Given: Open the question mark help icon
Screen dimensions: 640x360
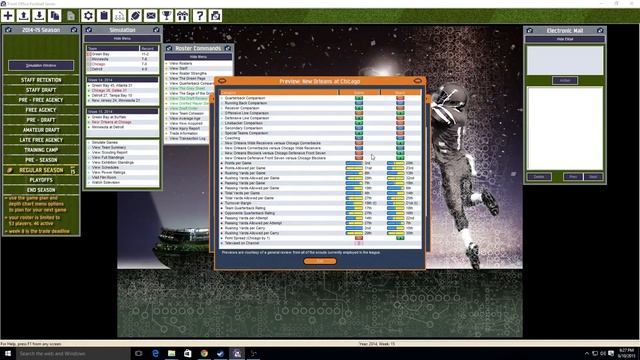Looking at the screenshot, I should (x=200, y=16).
